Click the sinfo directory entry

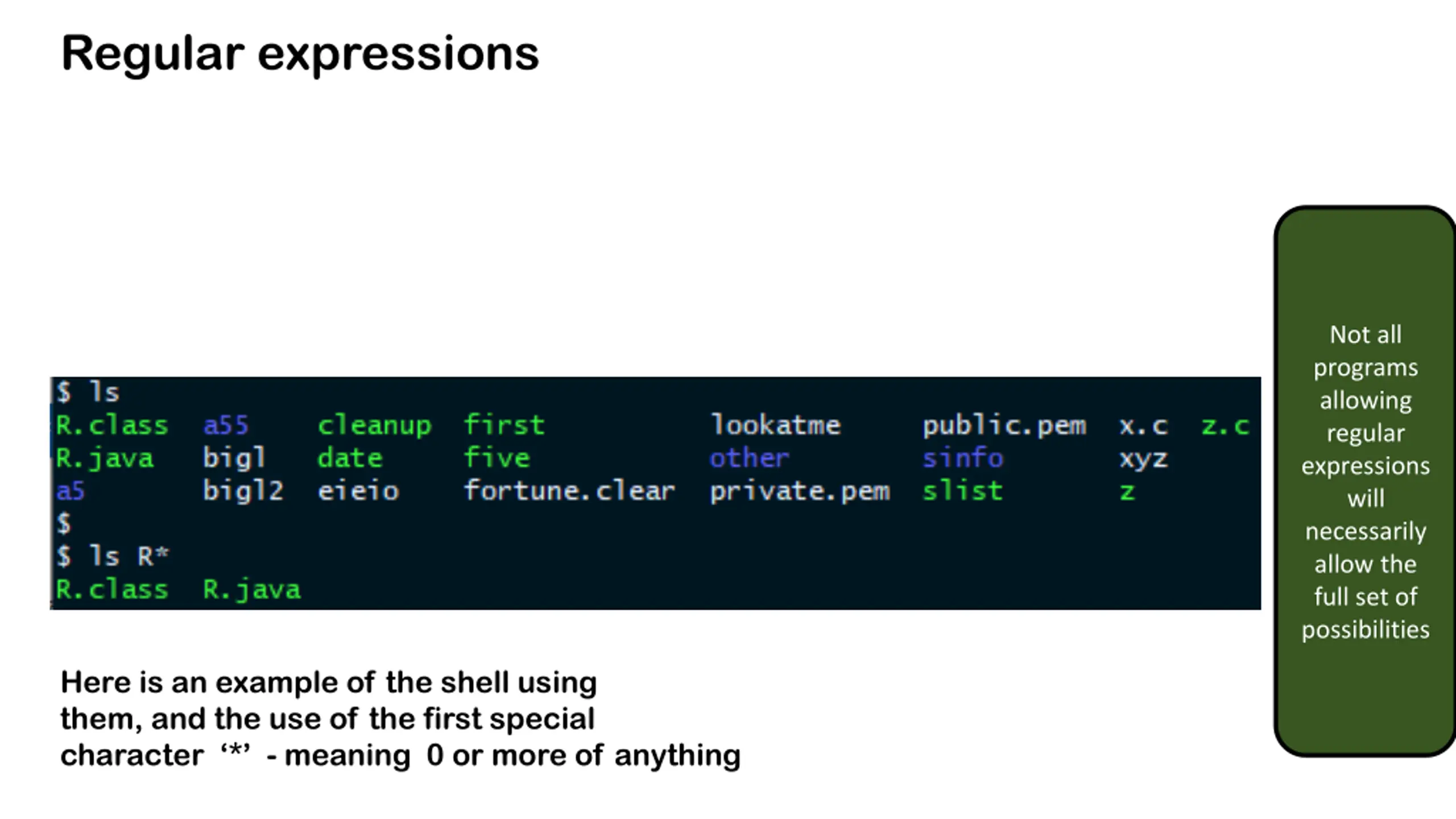[x=962, y=458]
